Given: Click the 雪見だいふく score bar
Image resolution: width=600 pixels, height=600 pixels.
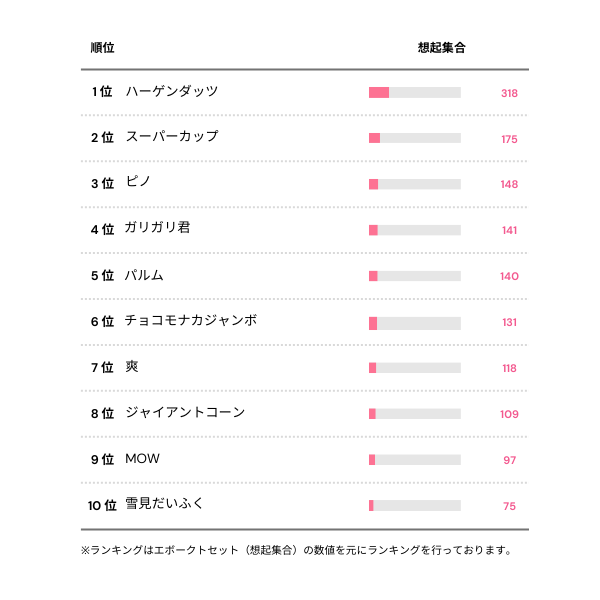Looking at the screenshot, I should click(x=415, y=506).
